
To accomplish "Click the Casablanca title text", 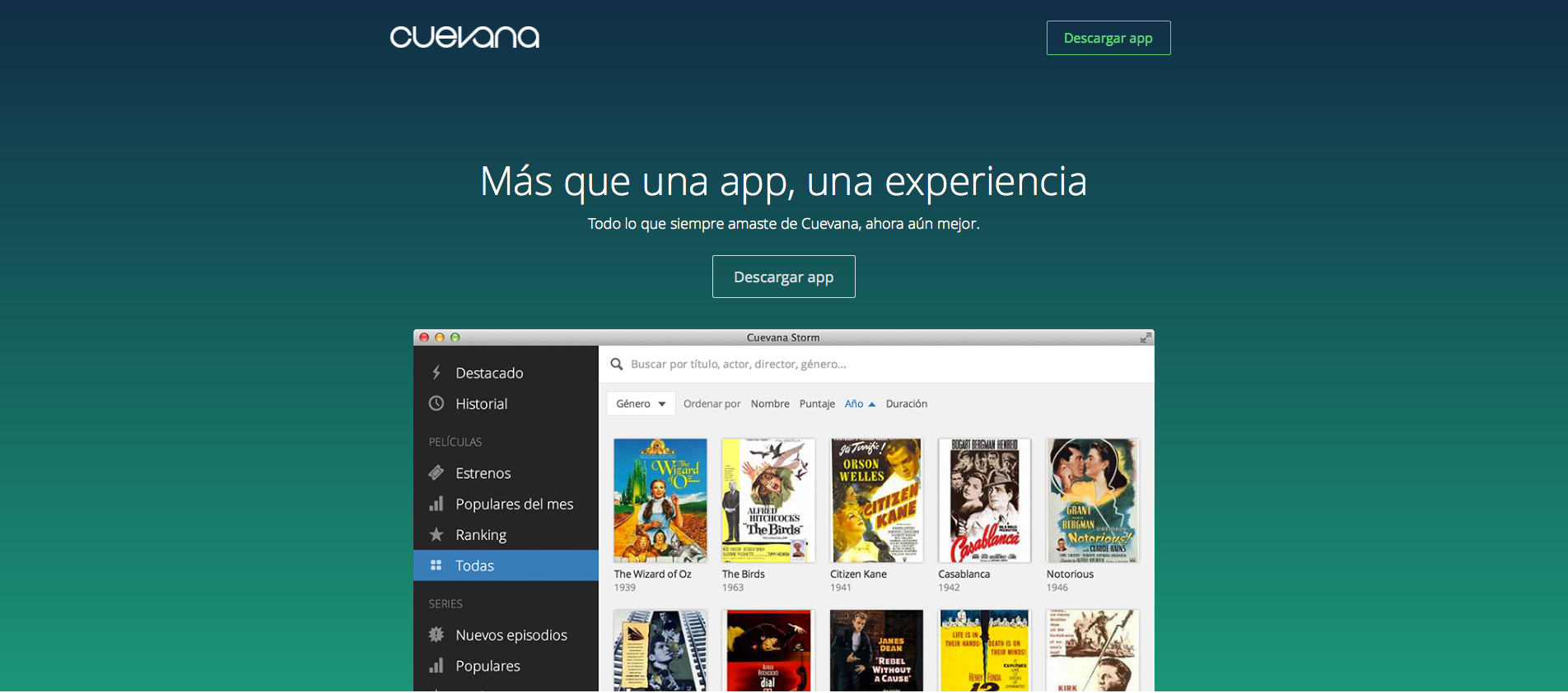I will (x=964, y=574).
